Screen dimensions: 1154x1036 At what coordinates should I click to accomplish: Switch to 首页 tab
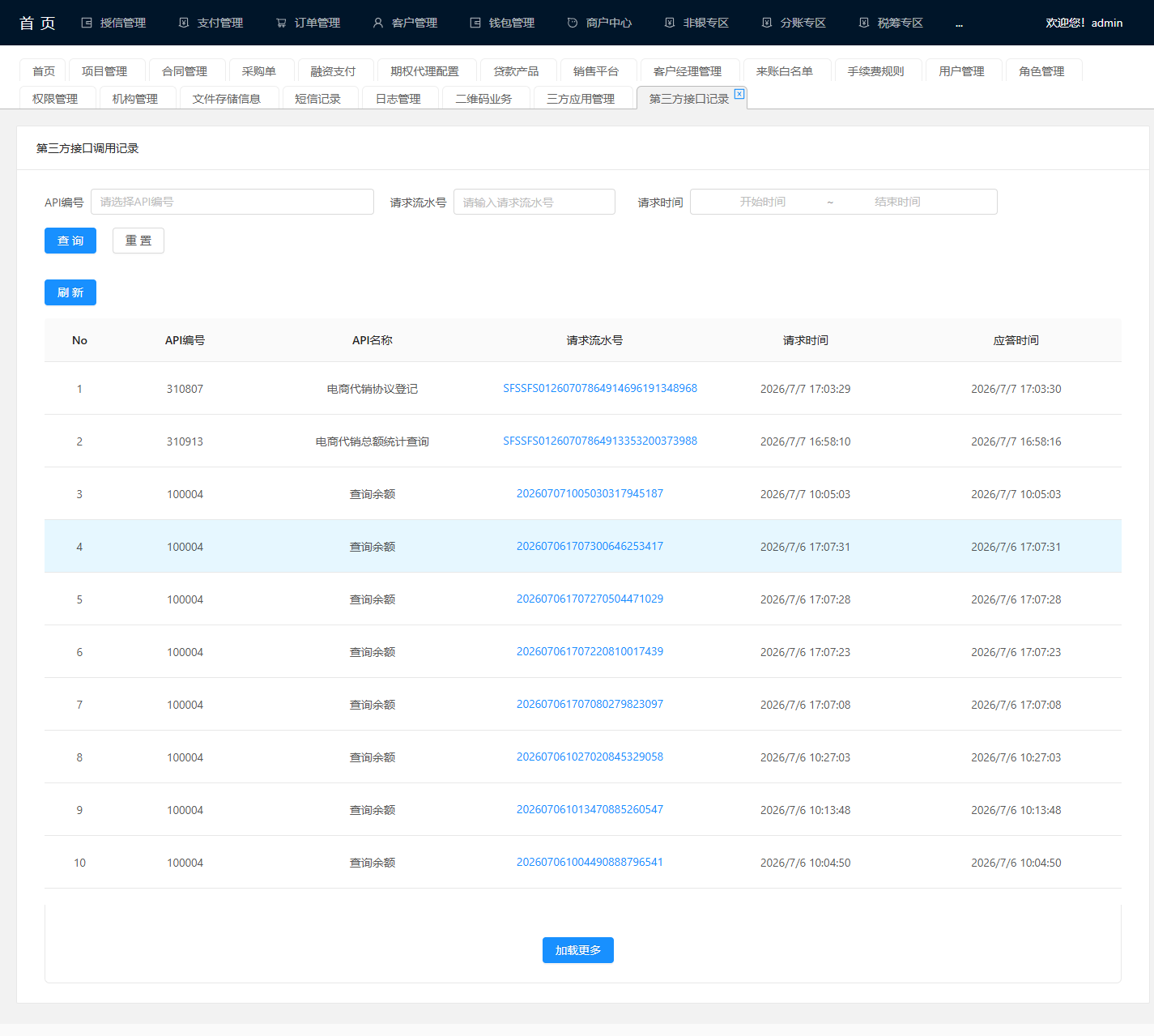(43, 71)
